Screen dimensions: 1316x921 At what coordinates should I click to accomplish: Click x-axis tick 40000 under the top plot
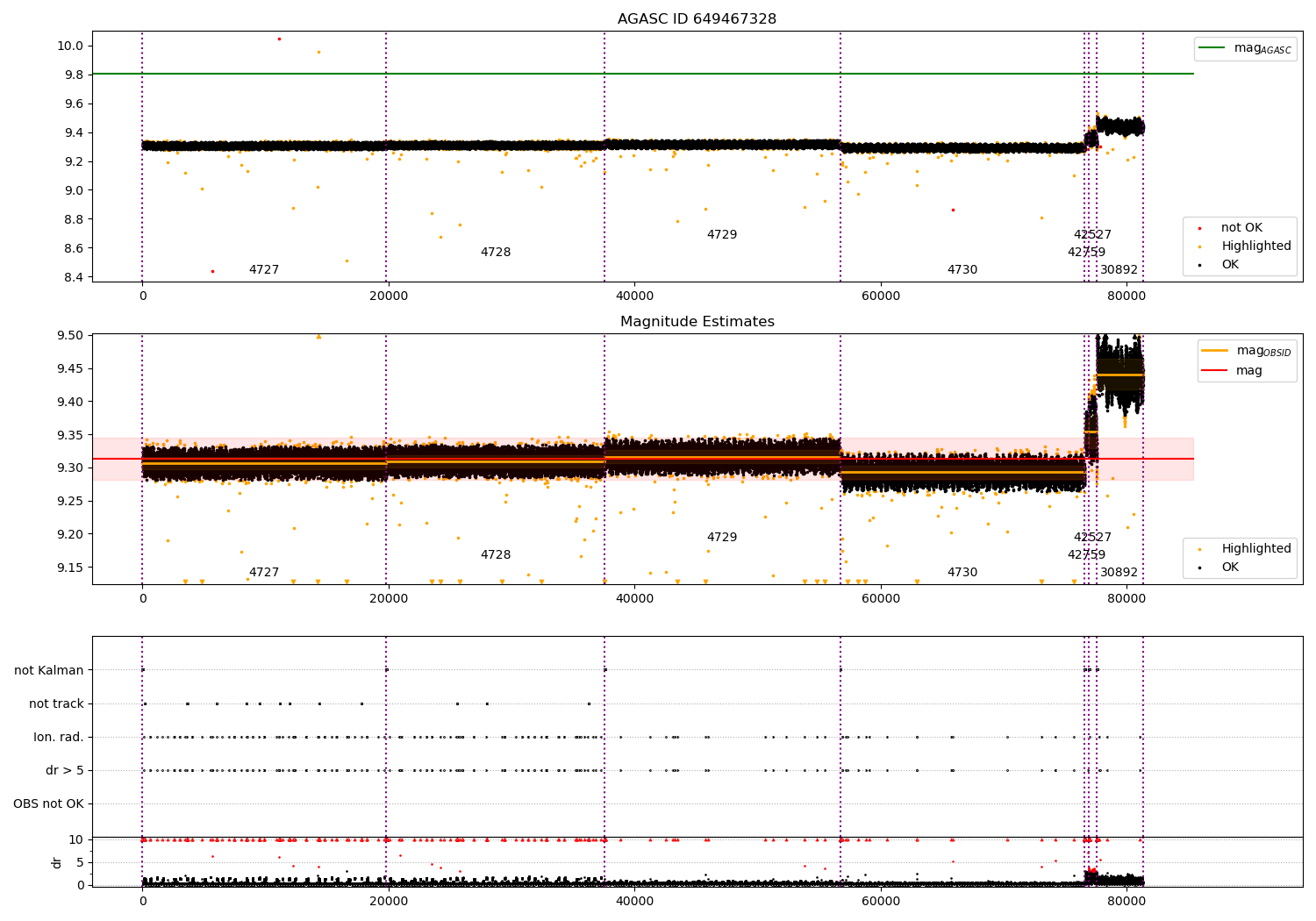(x=634, y=296)
